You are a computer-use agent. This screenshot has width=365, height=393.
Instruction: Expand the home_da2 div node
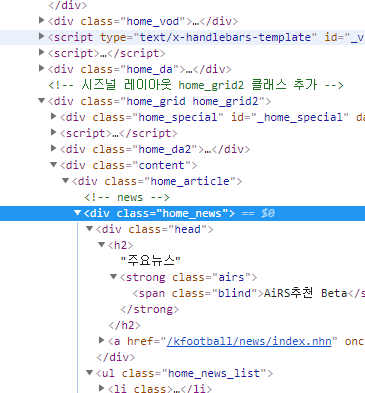53,148
